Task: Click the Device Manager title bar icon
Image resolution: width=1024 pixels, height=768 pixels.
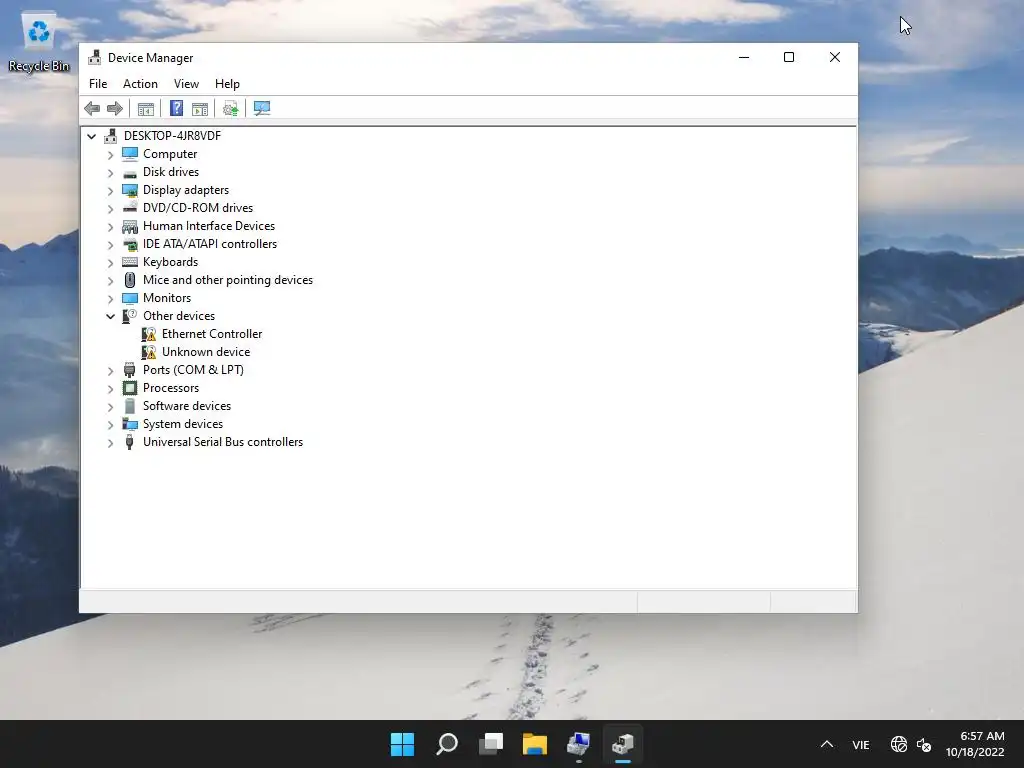Action: [95, 57]
